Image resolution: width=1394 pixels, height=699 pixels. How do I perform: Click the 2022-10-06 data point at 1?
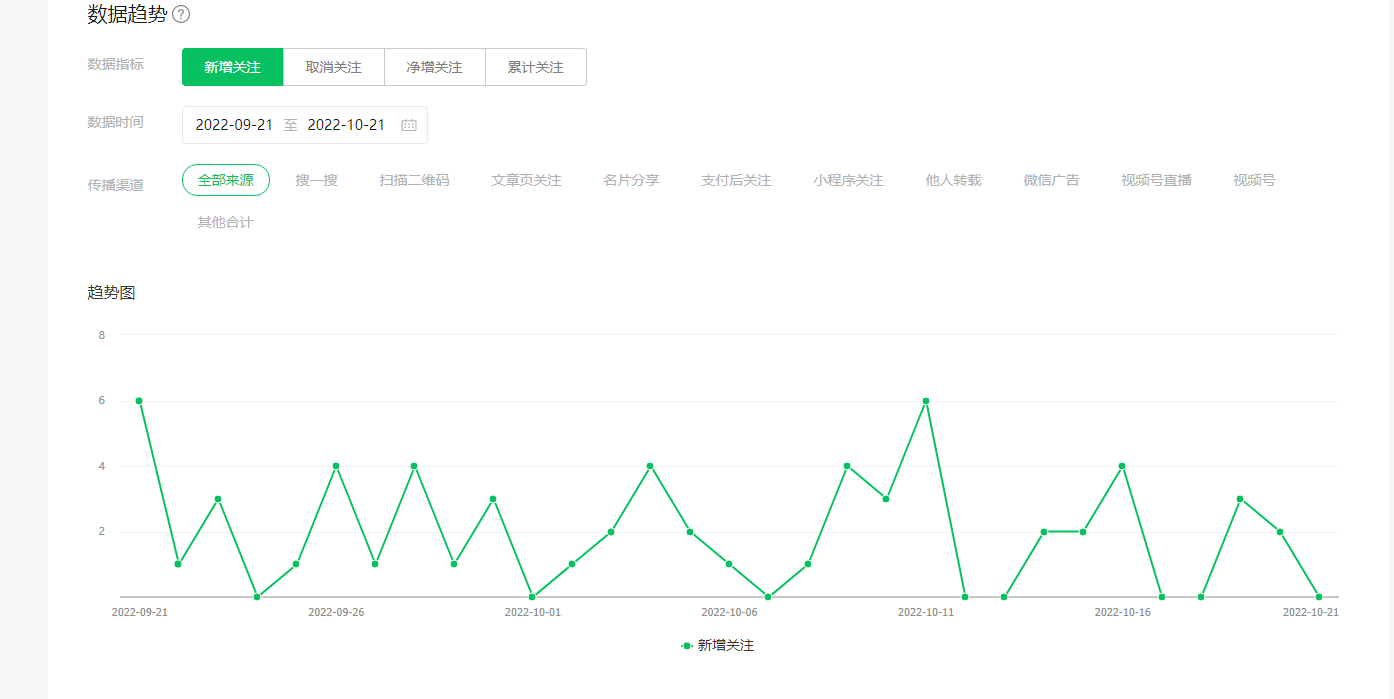click(x=729, y=564)
